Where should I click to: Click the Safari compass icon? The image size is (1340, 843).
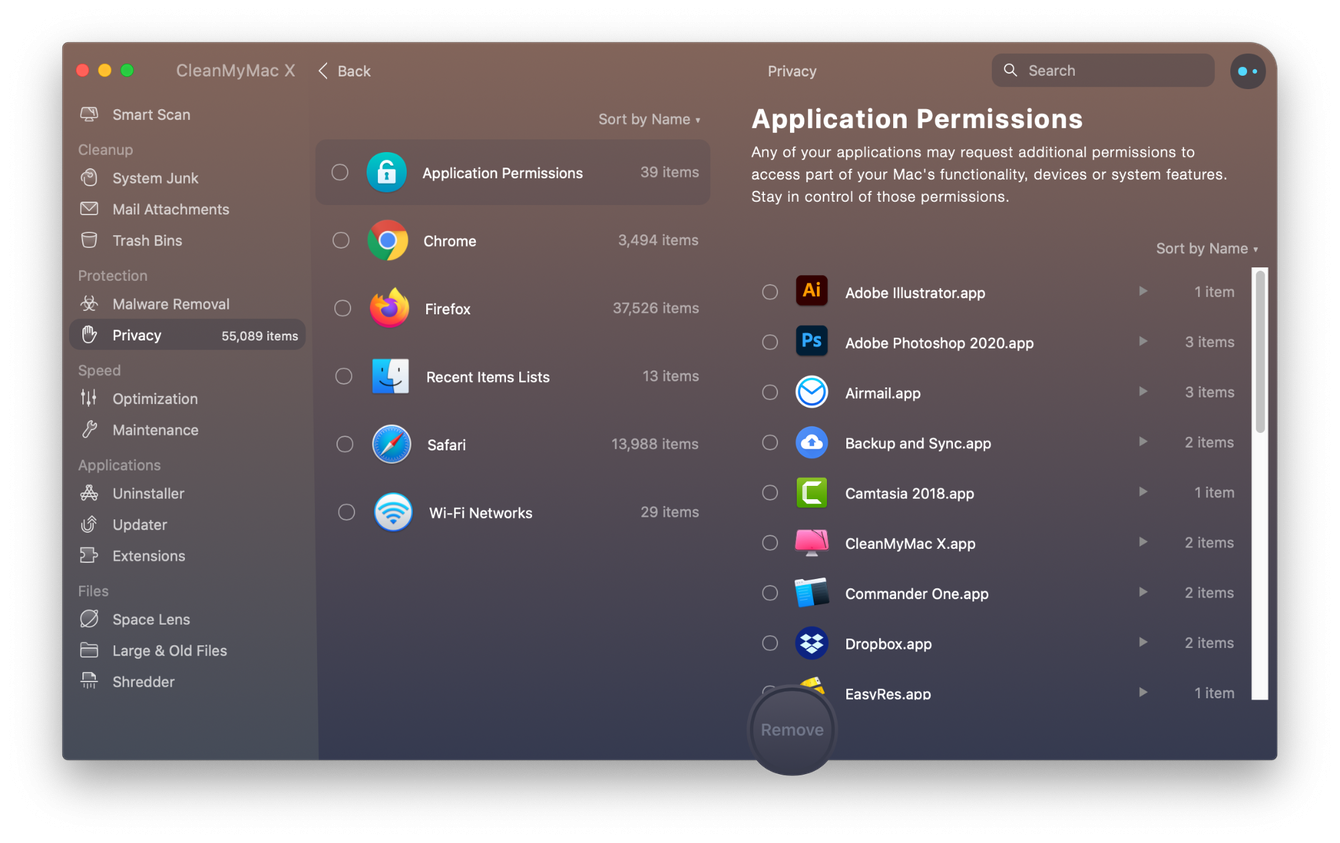click(391, 444)
